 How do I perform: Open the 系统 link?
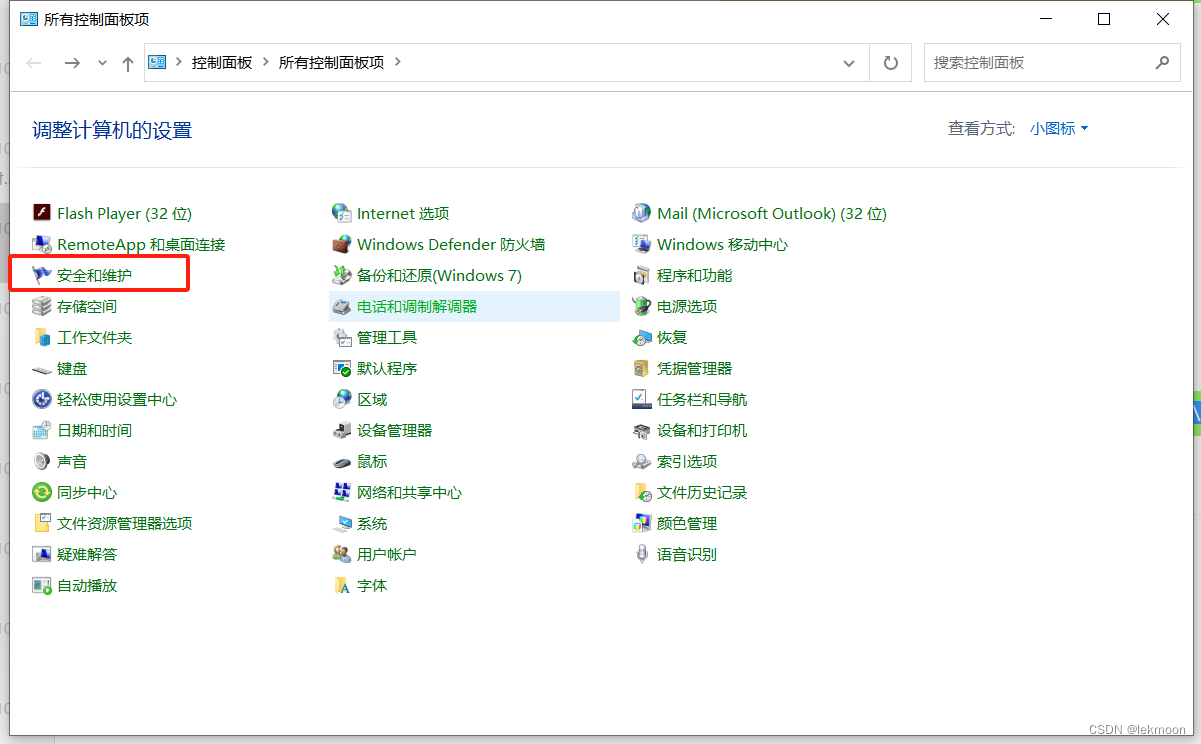tap(372, 523)
